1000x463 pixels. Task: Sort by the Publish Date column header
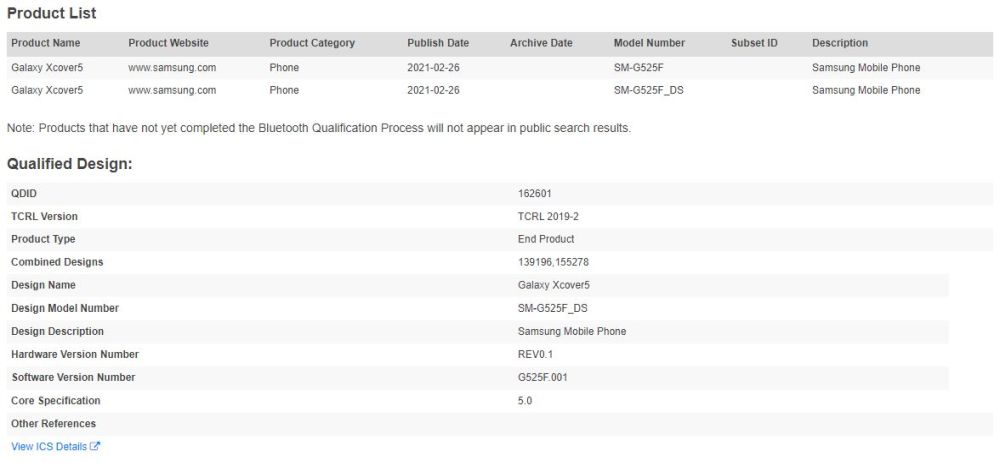(438, 43)
